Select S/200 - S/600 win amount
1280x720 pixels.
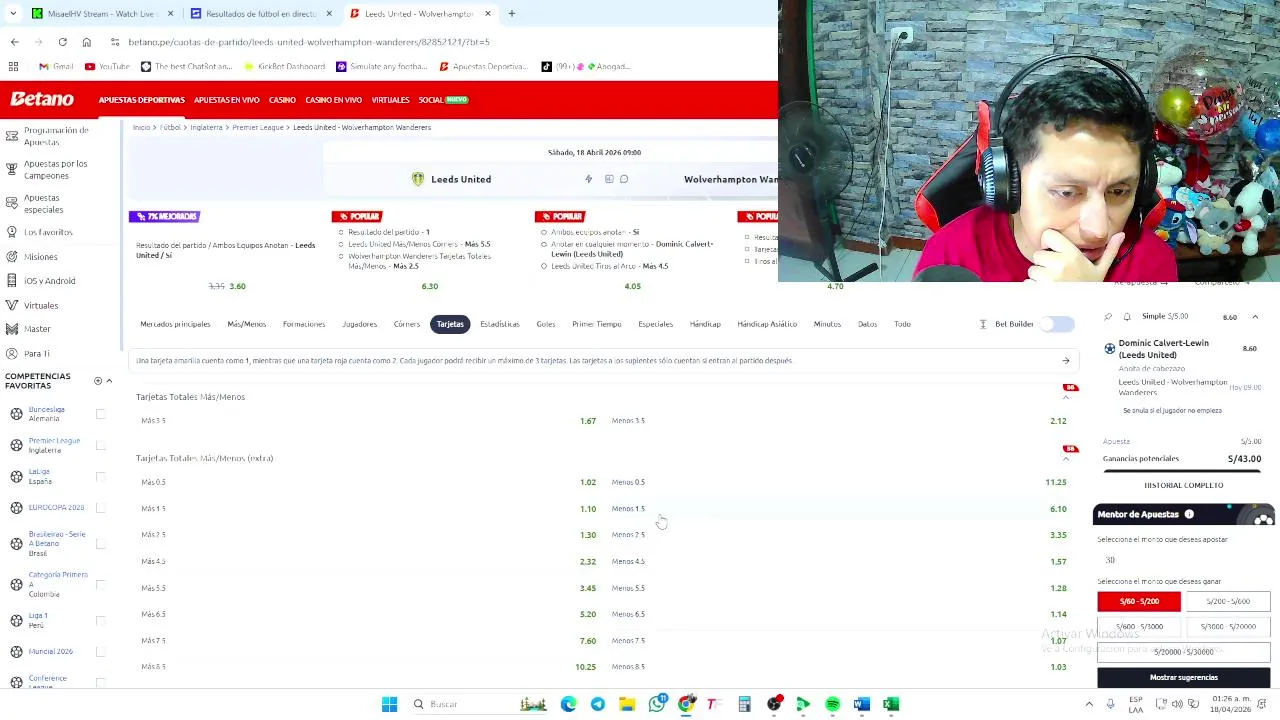1228,601
